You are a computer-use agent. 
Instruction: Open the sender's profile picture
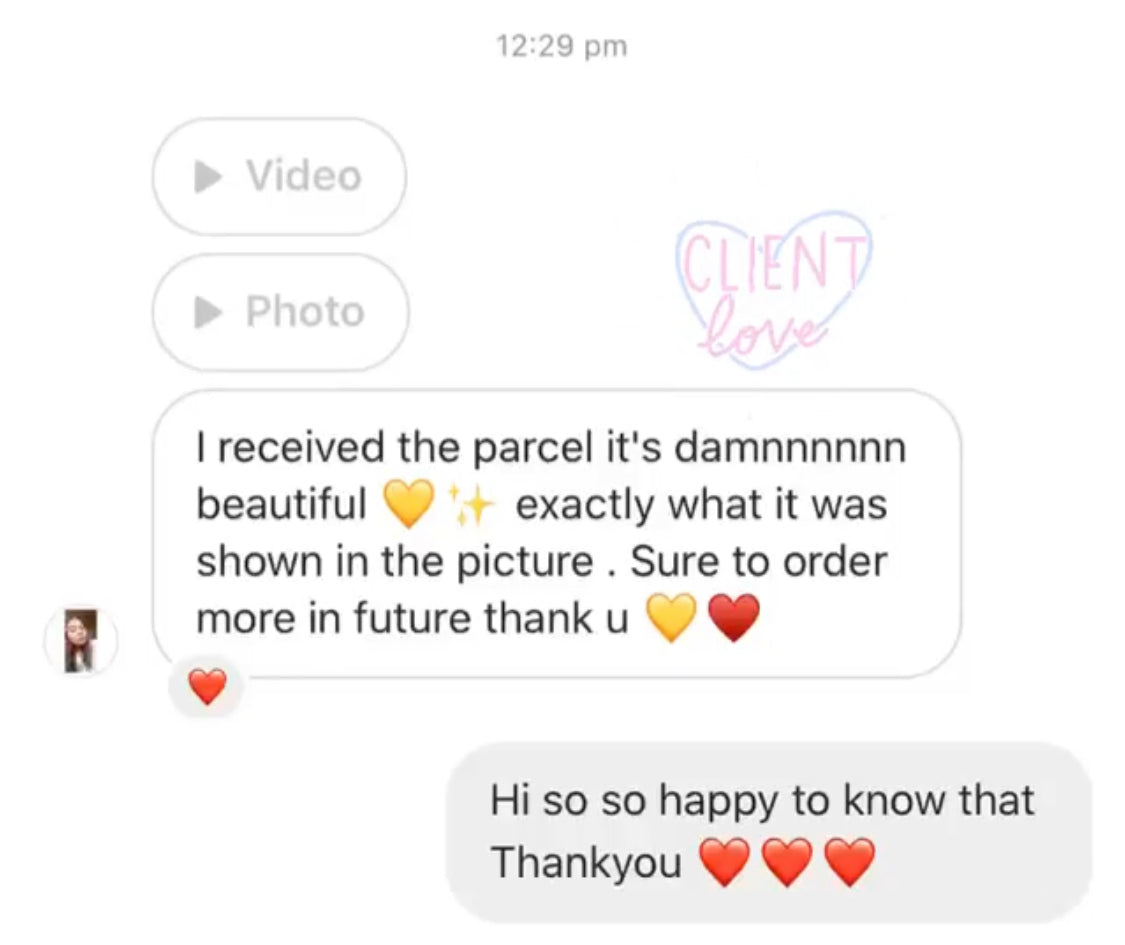(x=81, y=641)
